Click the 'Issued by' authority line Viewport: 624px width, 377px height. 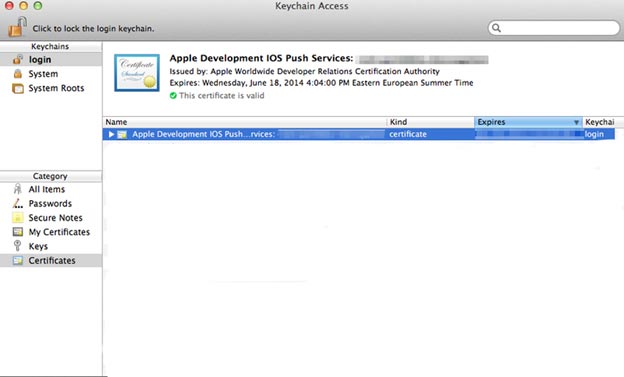pos(304,71)
